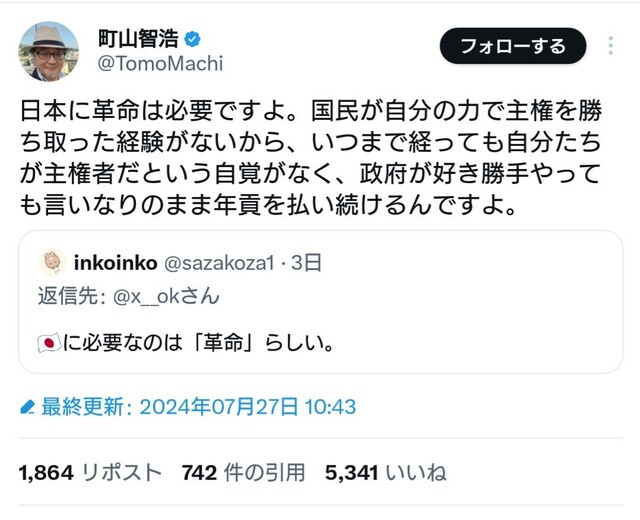Open inkoinko's avatar in the quoted tweet
The height and width of the screenshot is (520, 640).
pos(52,262)
